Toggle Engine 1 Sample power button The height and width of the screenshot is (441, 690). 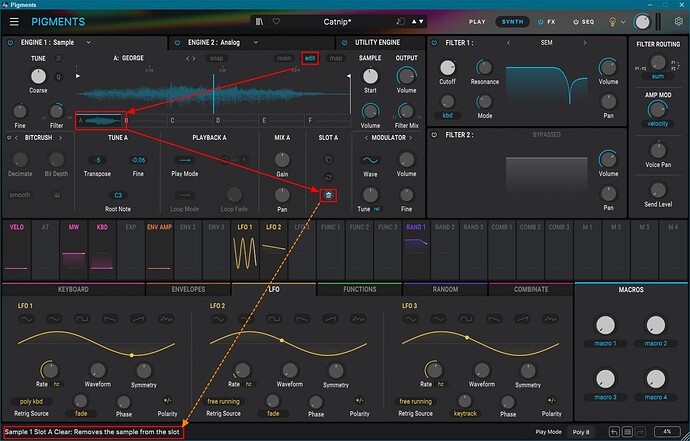click(10, 44)
